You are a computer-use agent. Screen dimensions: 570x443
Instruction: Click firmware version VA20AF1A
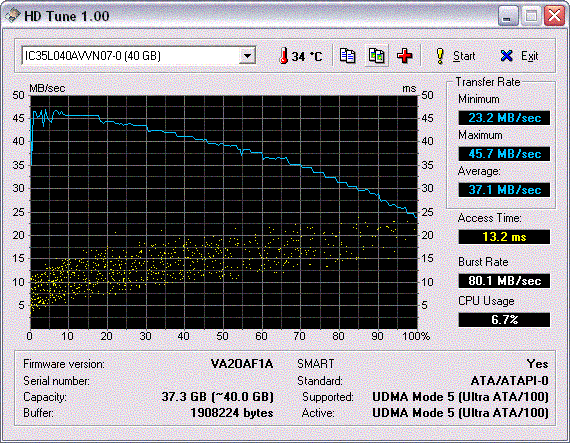pos(242,364)
